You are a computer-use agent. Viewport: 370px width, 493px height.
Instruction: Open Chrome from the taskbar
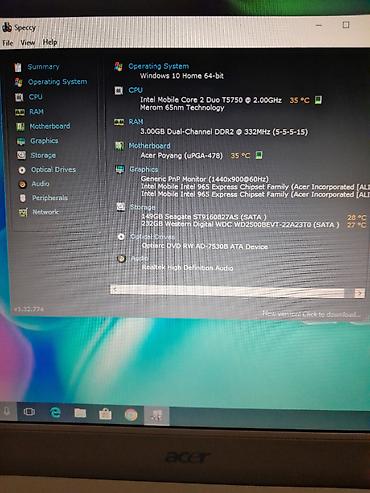pyautogui.click(x=131, y=415)
